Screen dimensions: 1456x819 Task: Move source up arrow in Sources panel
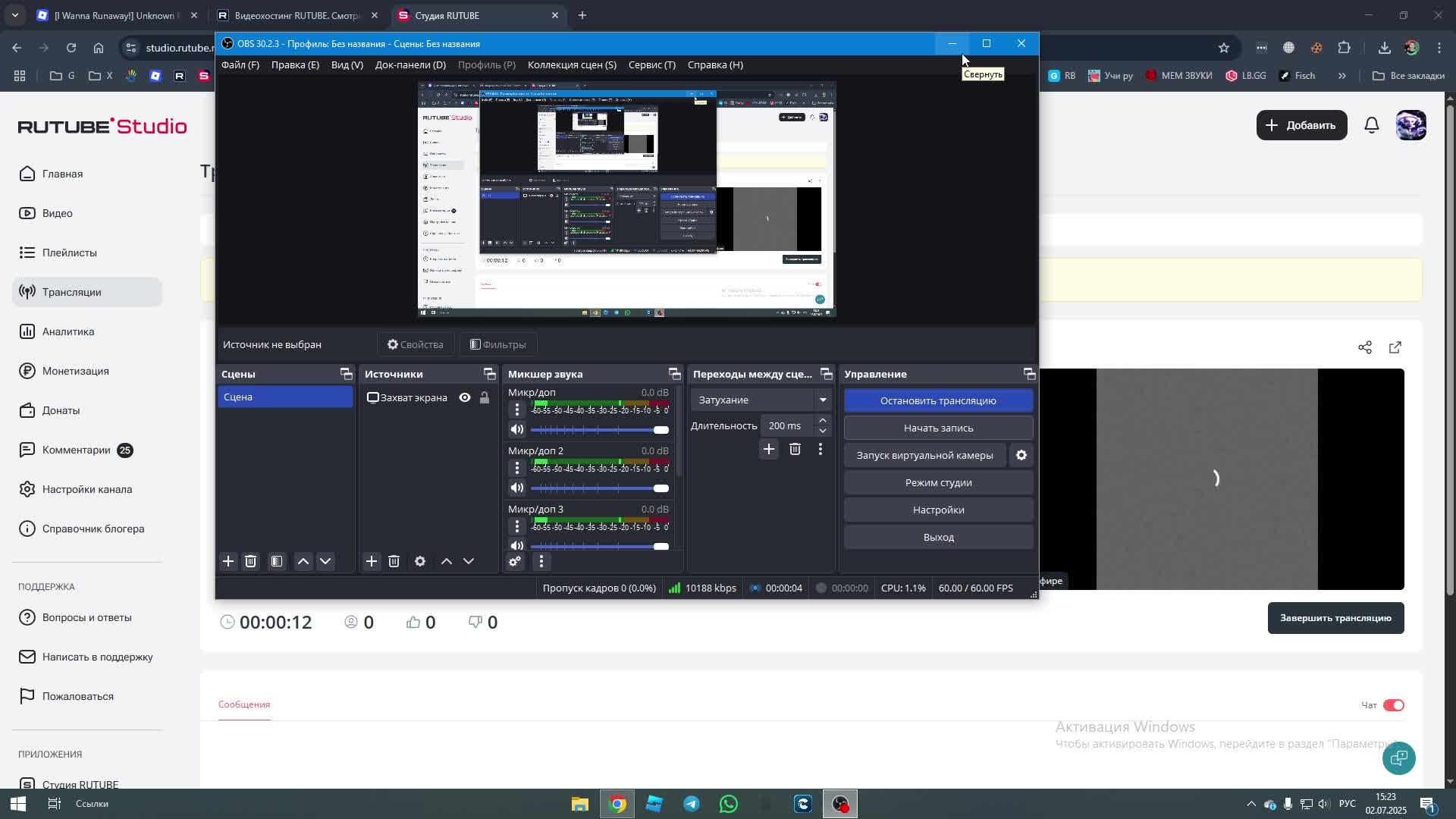pyautogui.click(x=447, y=561)
